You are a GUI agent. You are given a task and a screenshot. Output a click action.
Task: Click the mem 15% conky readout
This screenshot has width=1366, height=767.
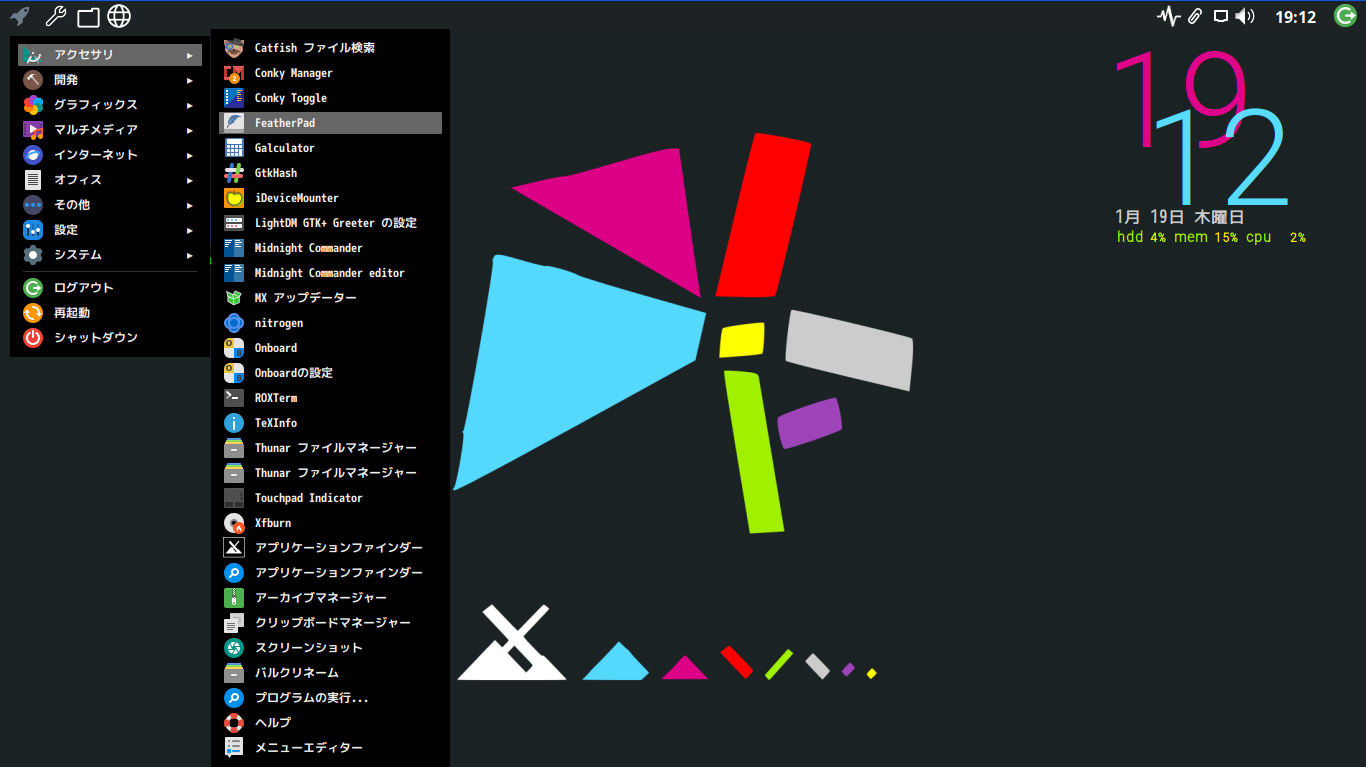[x=1205, y=237]
